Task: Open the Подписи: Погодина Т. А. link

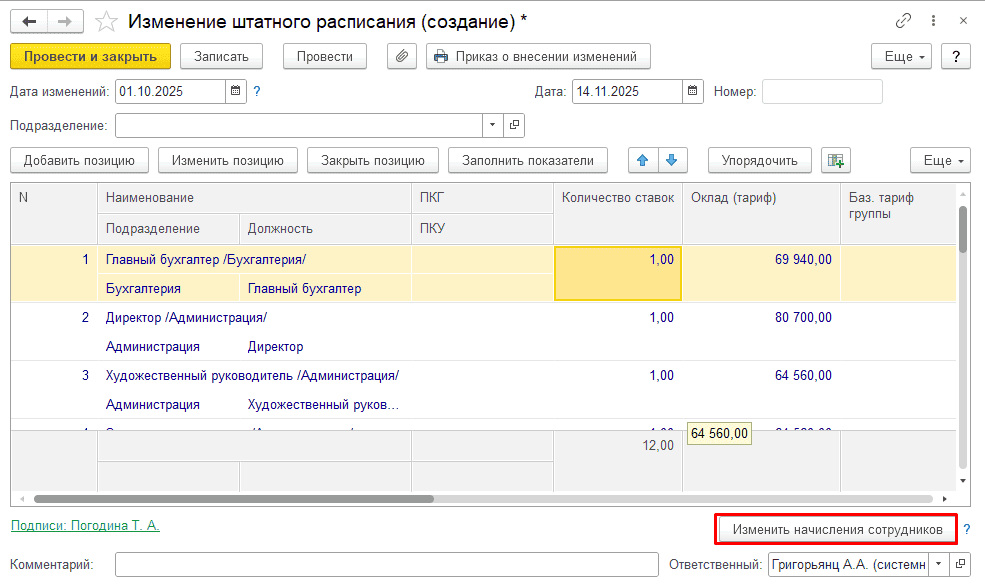Action: (85, 526)
